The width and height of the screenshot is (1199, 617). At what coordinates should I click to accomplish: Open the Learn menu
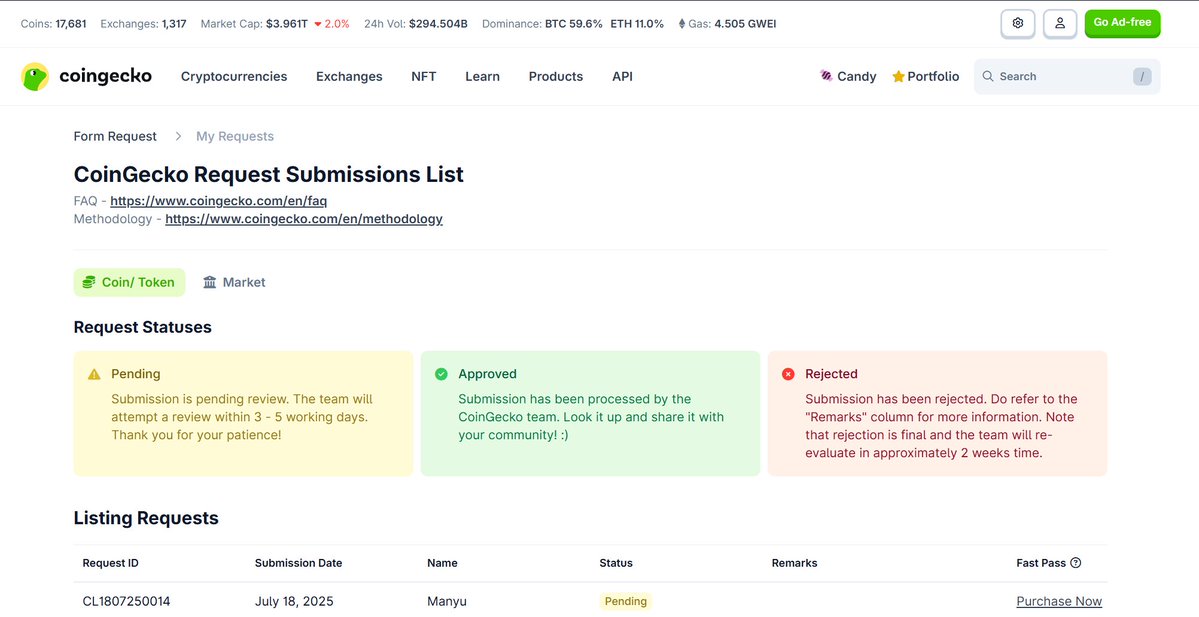[x=483, y=76]
